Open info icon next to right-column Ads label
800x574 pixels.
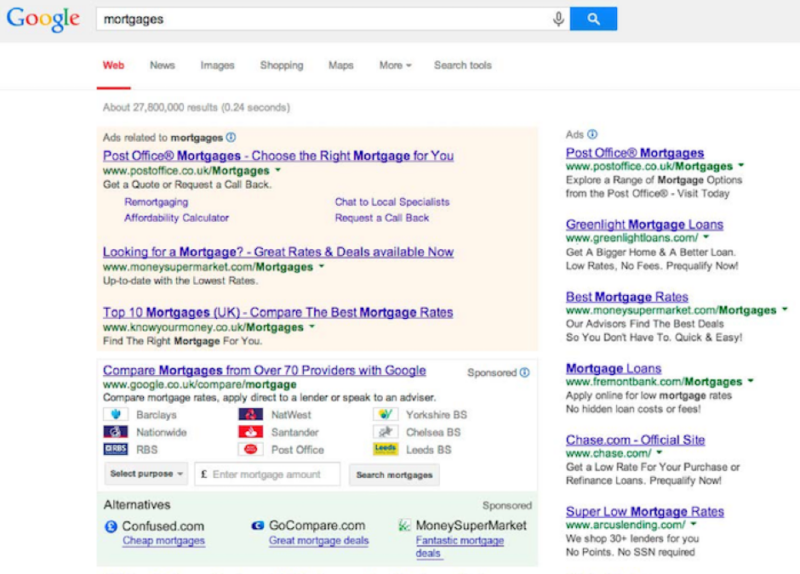(592, 134)
